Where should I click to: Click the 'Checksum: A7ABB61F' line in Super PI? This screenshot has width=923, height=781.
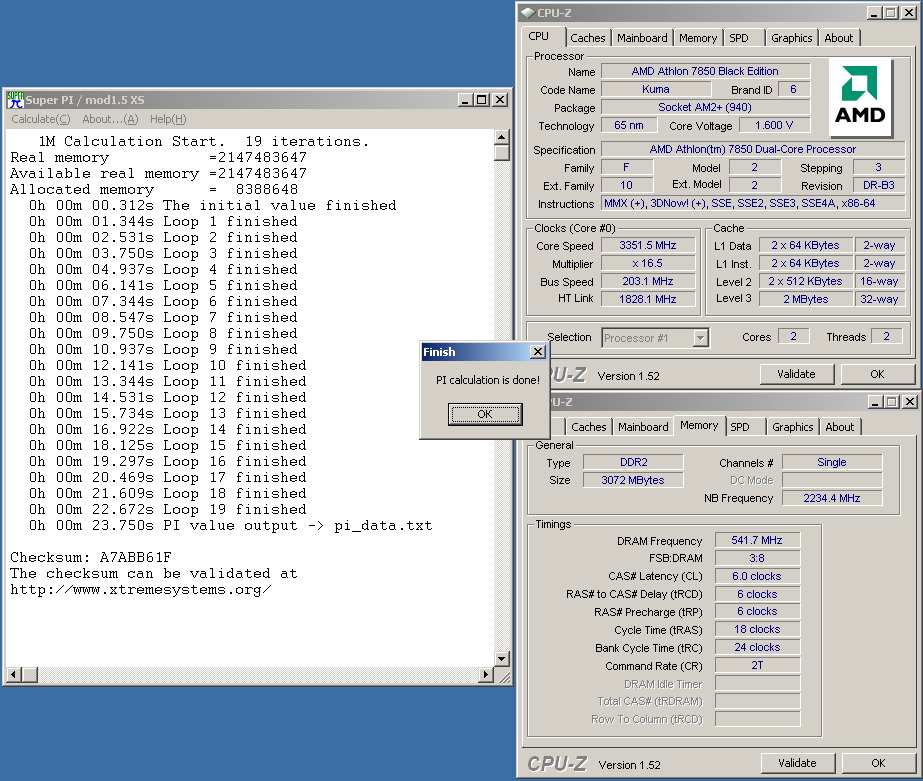point(91,557)
